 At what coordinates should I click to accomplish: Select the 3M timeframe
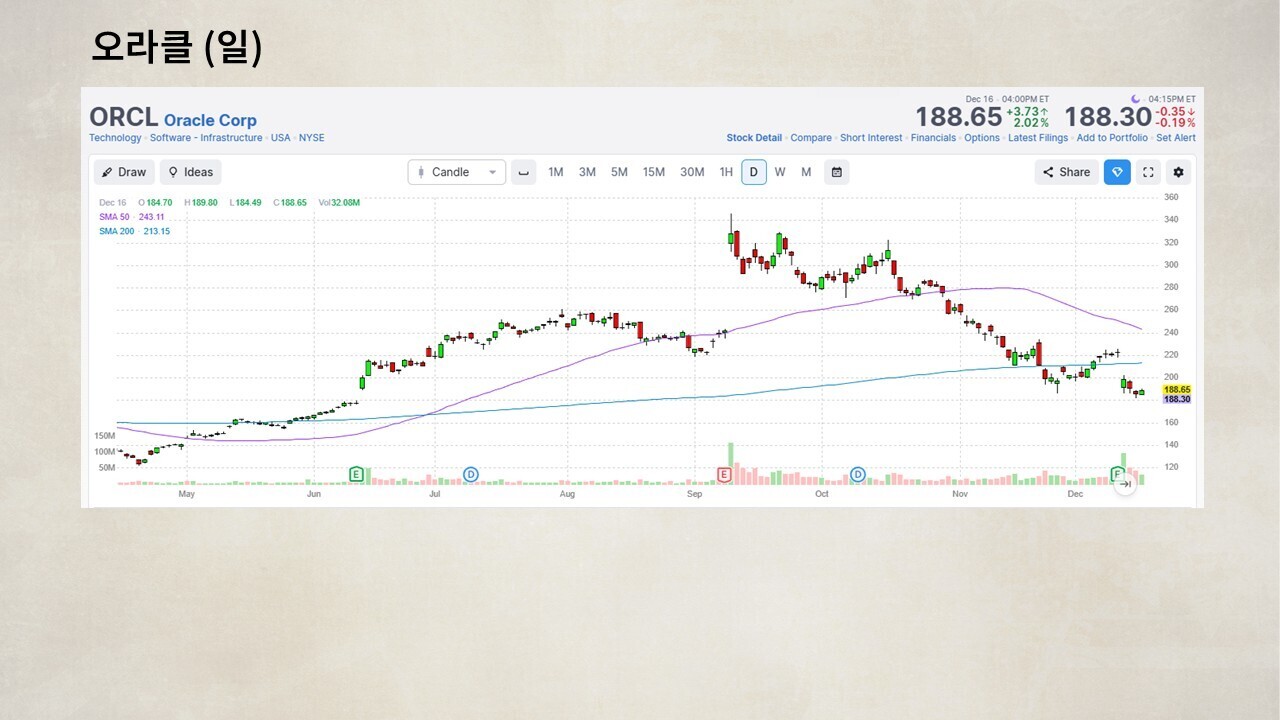click(x=587, y=172)
